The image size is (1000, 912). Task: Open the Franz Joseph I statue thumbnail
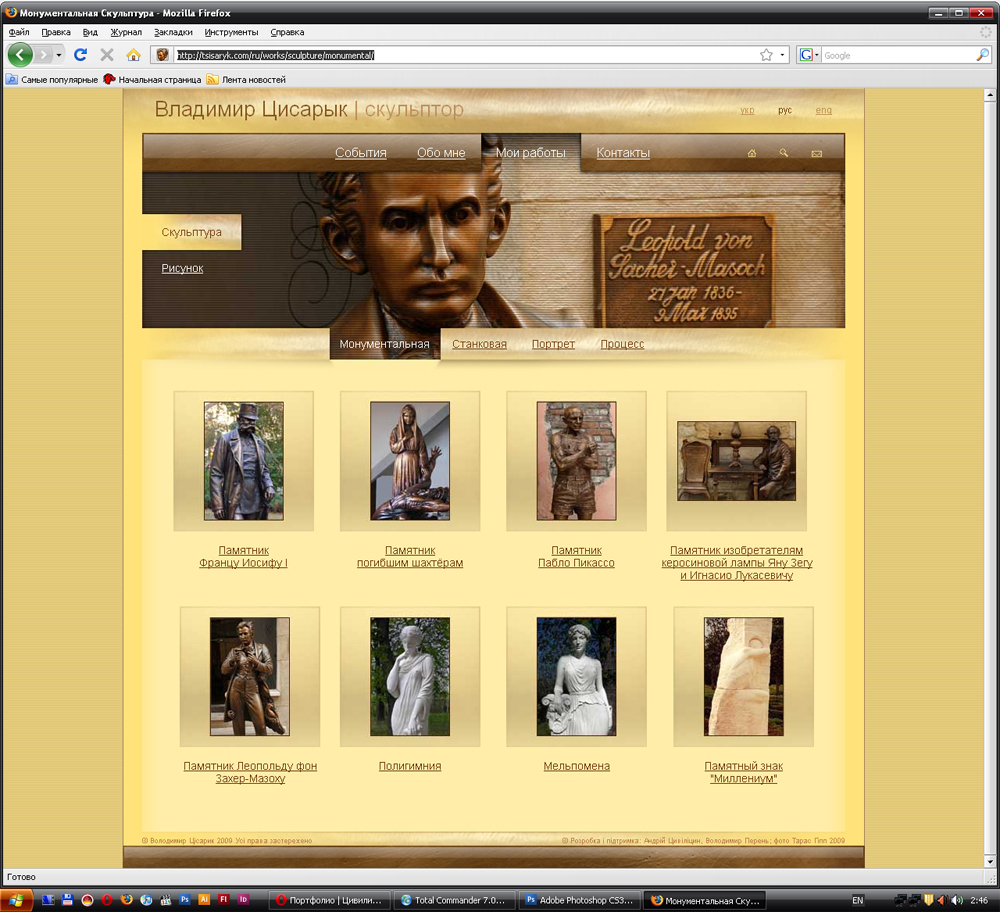244,461
